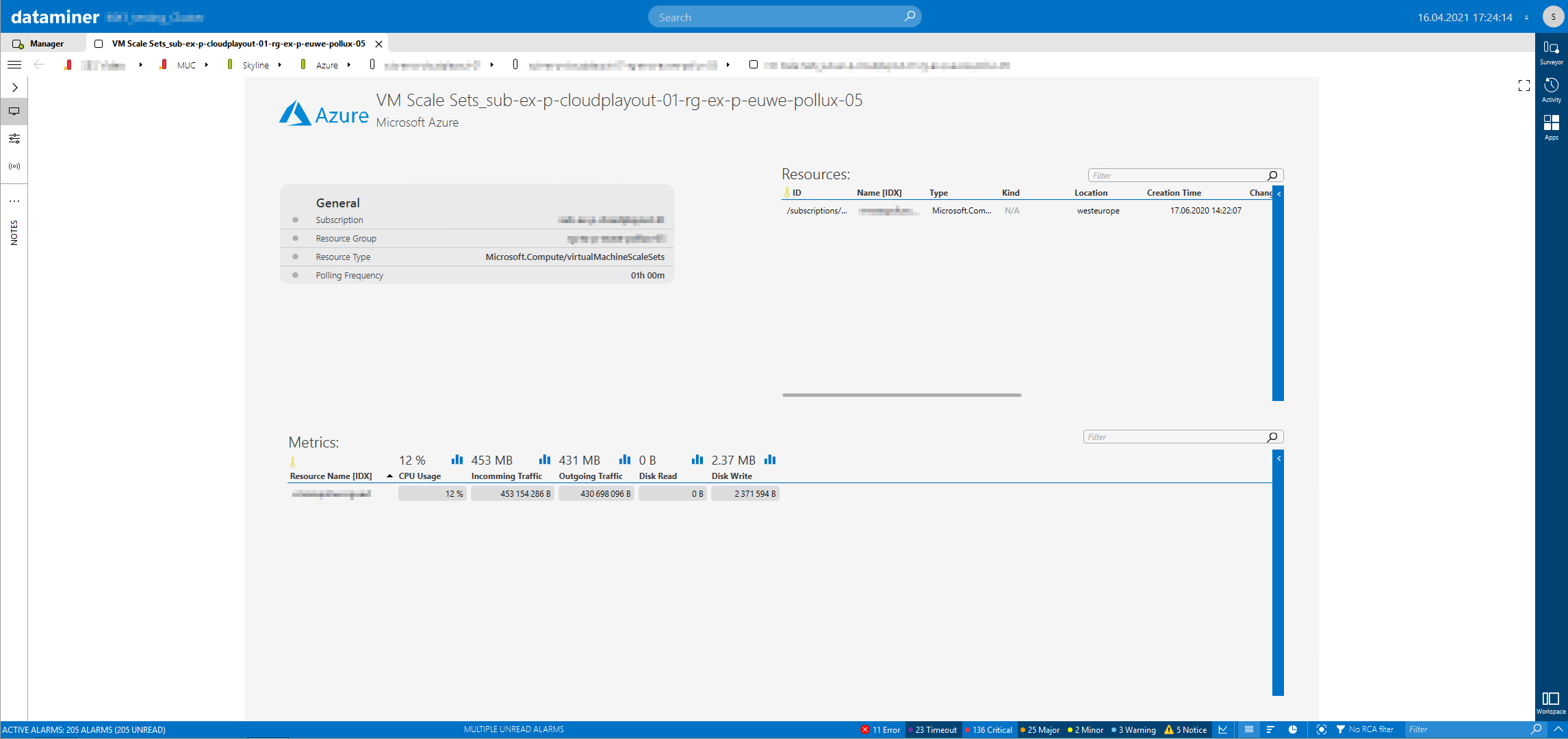1568x739 pixels.
Task: Filter alarms by 11 Error
Action: click(880, 729)
